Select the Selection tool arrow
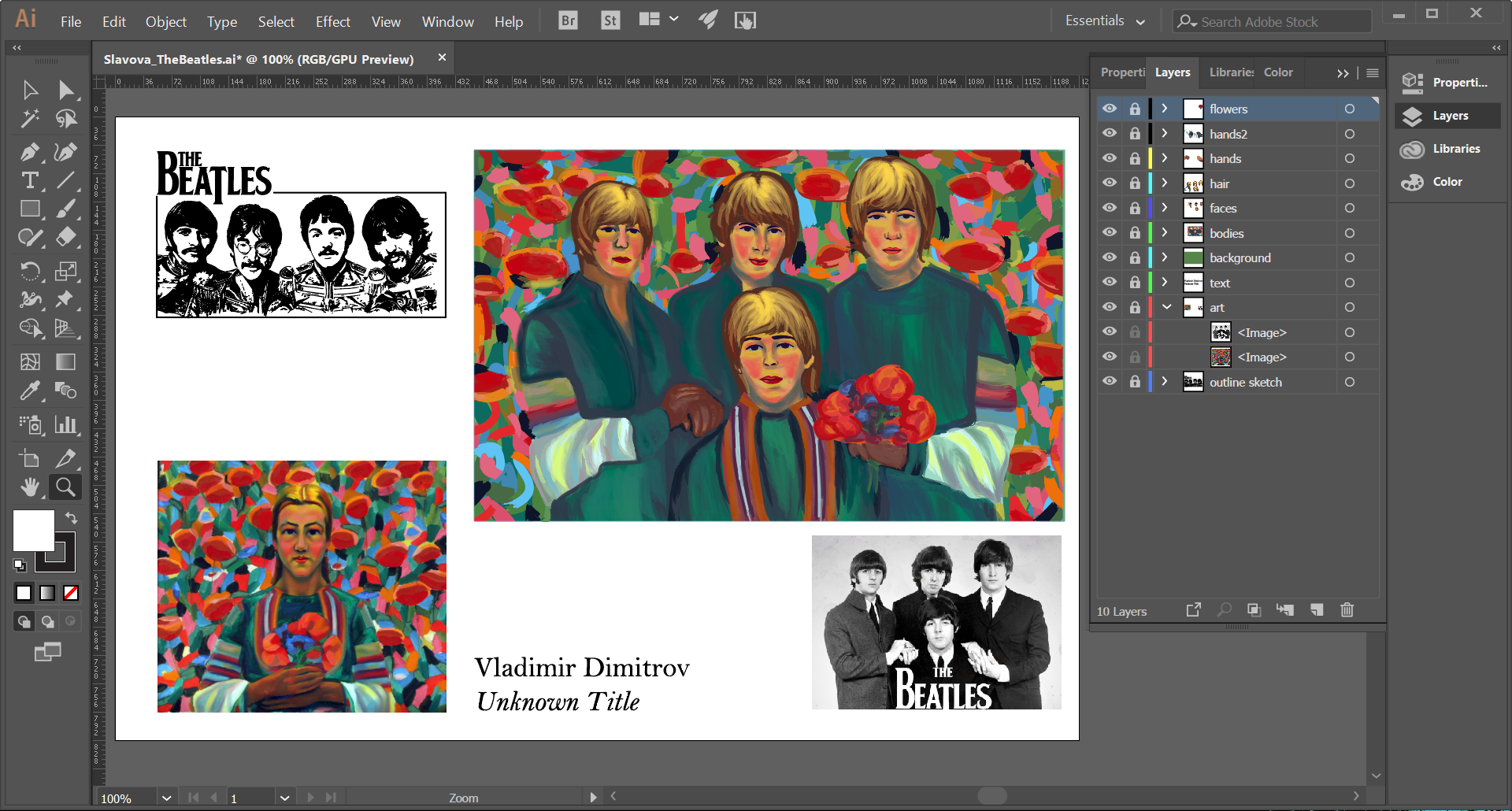This screenshot has width=1512, height=811. pyautogui.click(x=30, y=90)
